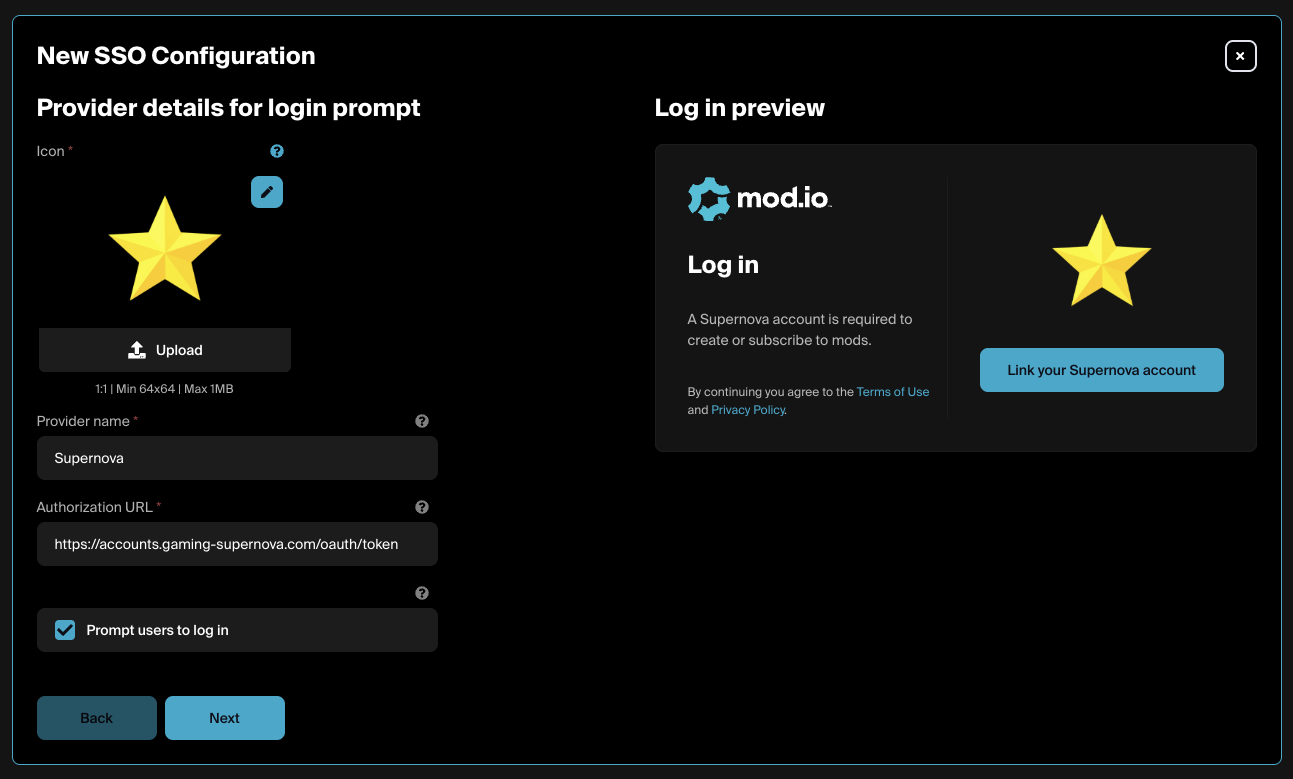
Task: Go Back to the previous step
Action: click(x=97, y=718)
